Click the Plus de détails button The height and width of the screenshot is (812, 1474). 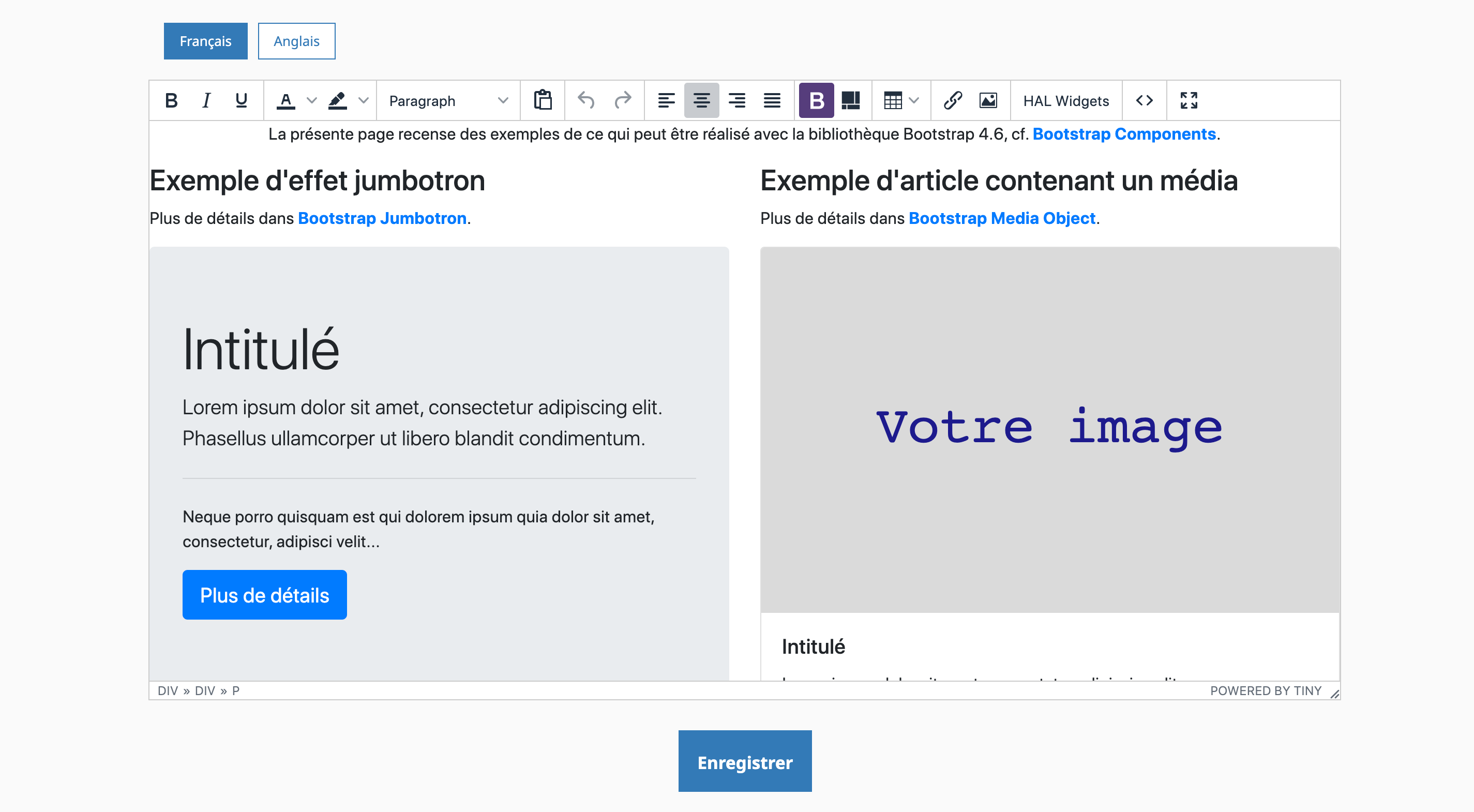(x=264, y=595)
